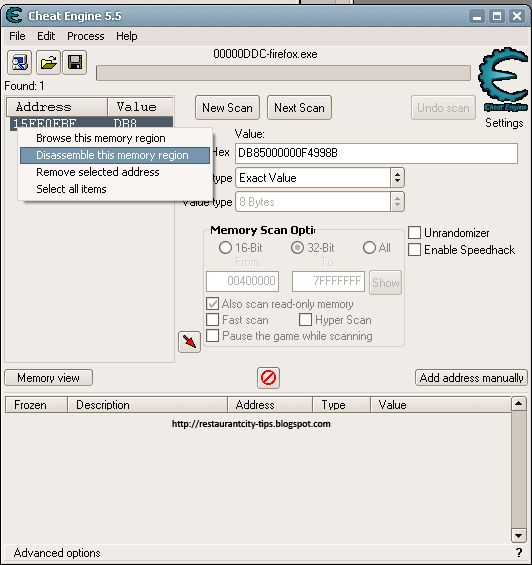Open Memory view
Image resolution: width=532 pixels, height=565 pixels.
coord(48,378)
